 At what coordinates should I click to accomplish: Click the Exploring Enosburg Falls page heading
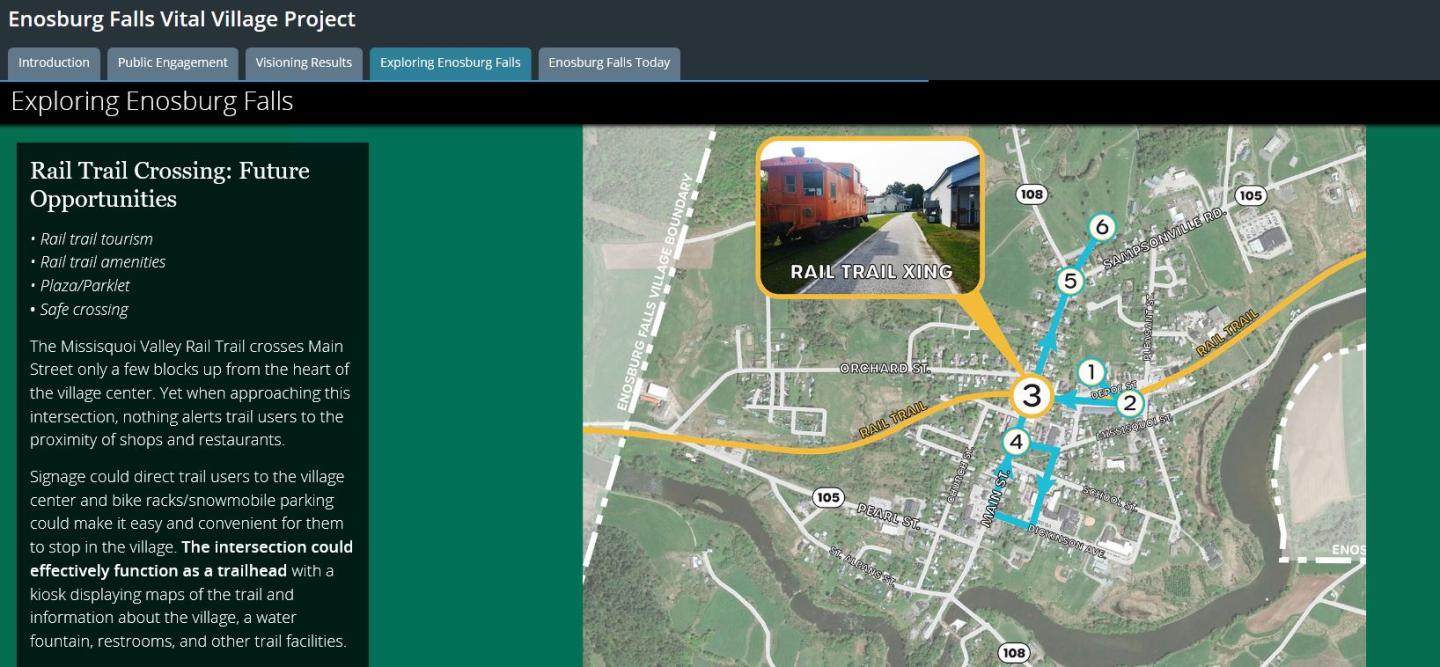tap(150, 101)
